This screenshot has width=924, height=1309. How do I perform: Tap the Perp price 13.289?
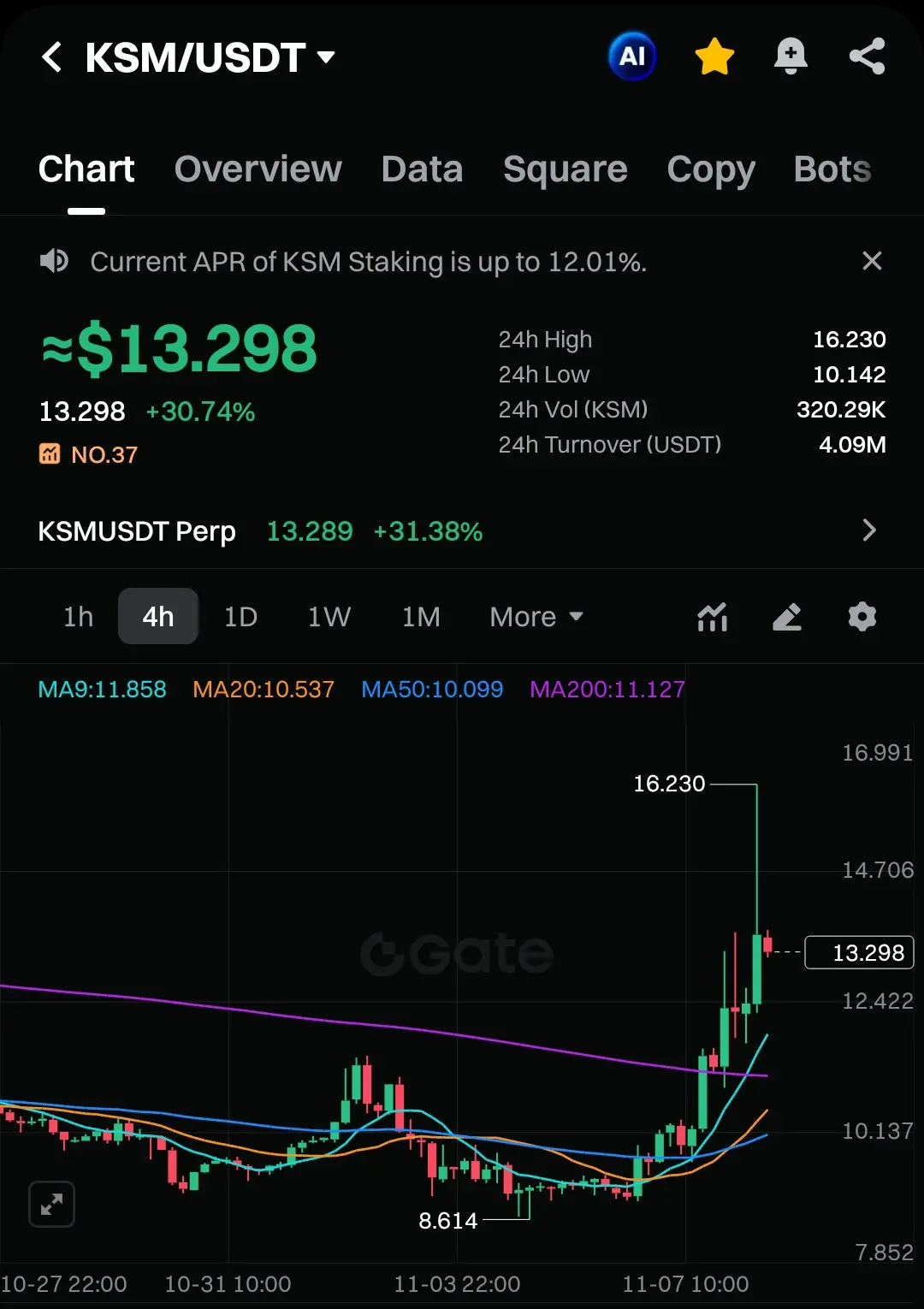click(x=310, y=531)
